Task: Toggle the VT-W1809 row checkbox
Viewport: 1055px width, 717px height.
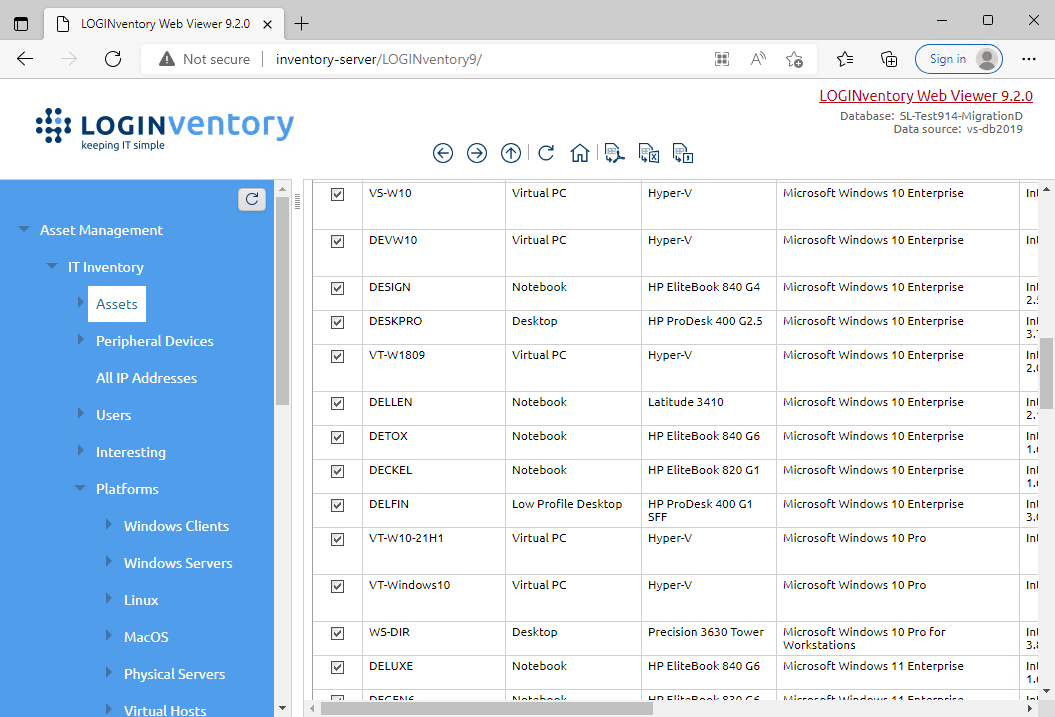Action: tap(338, 356)
